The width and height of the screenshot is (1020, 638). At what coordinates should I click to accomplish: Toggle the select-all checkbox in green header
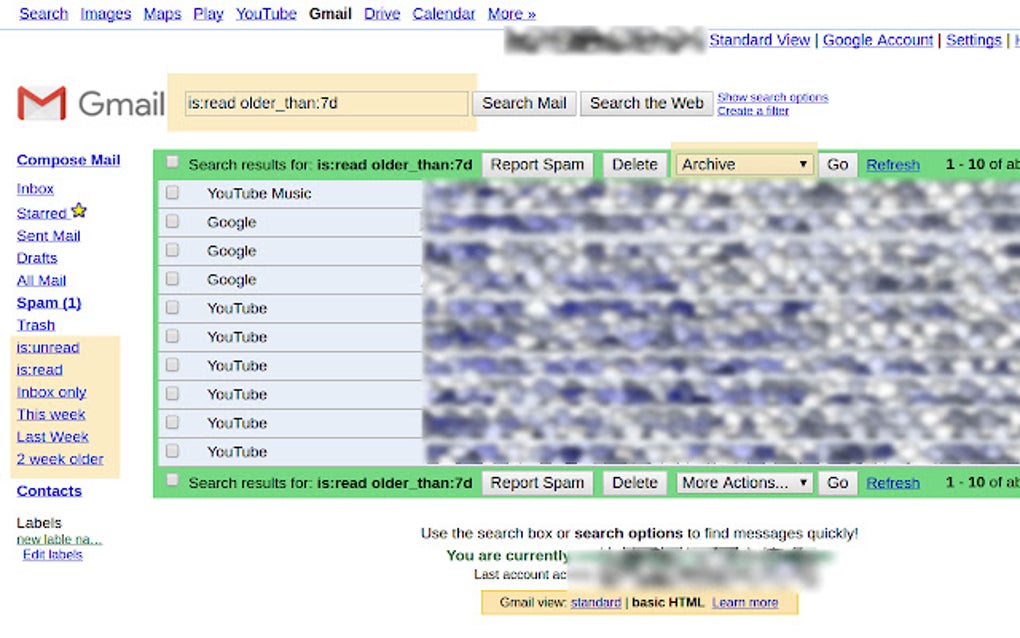[172, 160]
